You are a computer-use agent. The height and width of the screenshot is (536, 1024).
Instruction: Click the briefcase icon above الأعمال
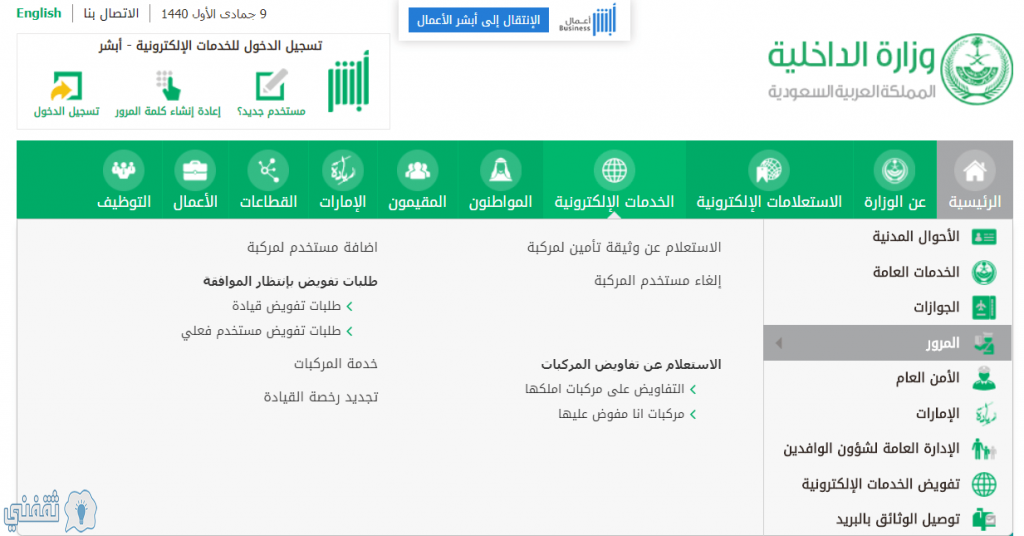[x=195, y=170]
